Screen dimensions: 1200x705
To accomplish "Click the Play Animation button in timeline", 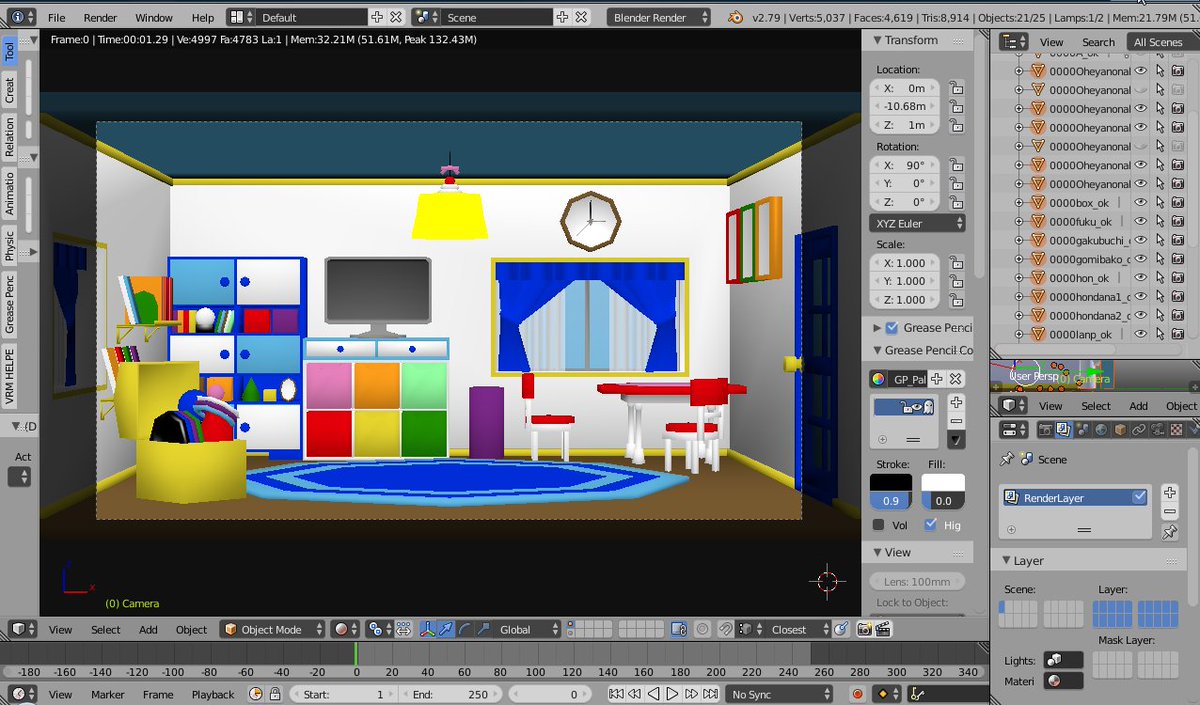I will click(x=672, y=694).
